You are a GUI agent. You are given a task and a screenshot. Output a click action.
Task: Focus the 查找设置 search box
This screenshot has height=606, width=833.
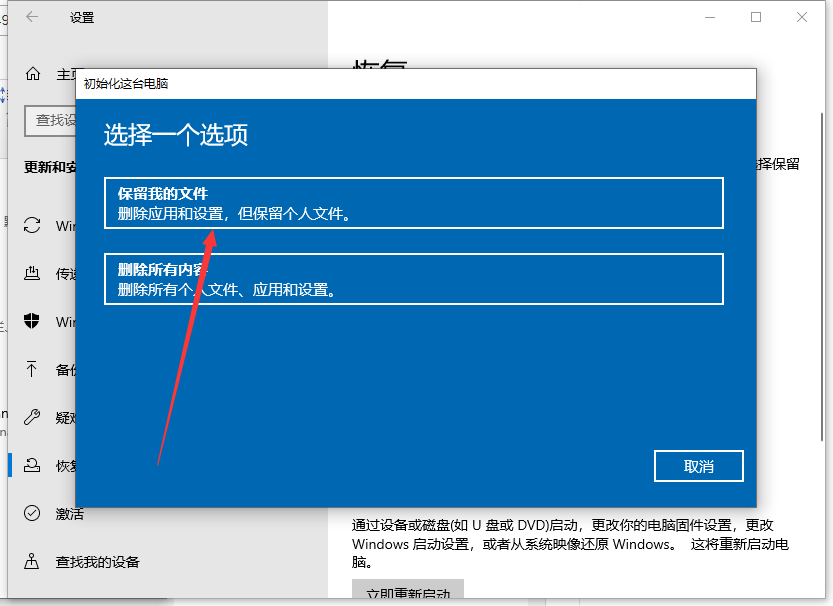click(x=50, y=120)
